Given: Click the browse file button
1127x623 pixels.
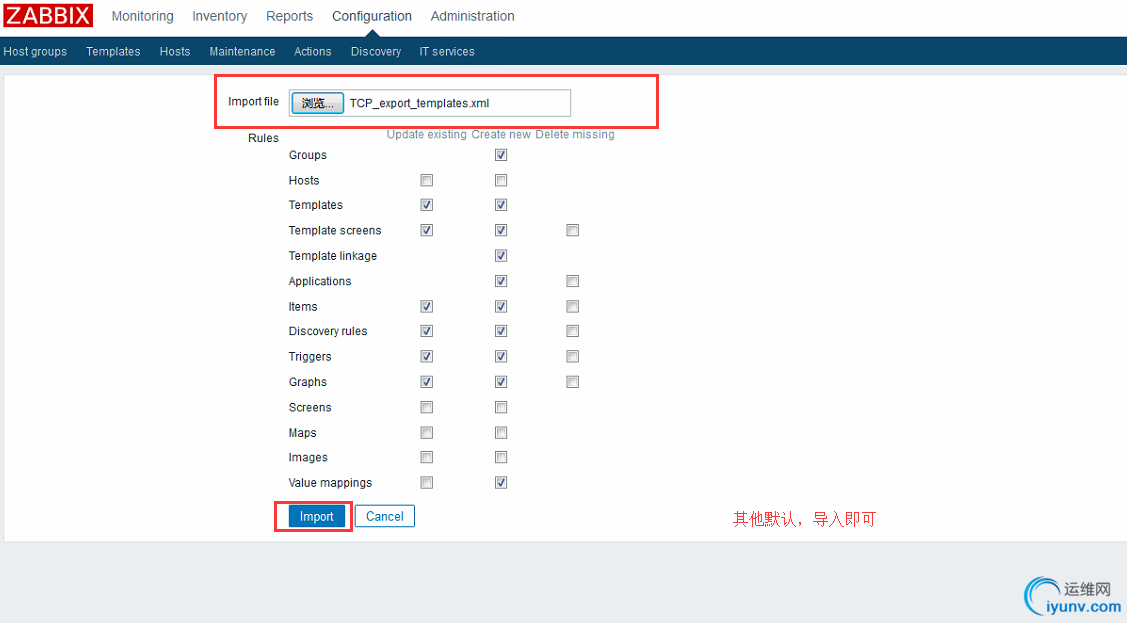Looking at the screenshot, I should coord(317,103).
